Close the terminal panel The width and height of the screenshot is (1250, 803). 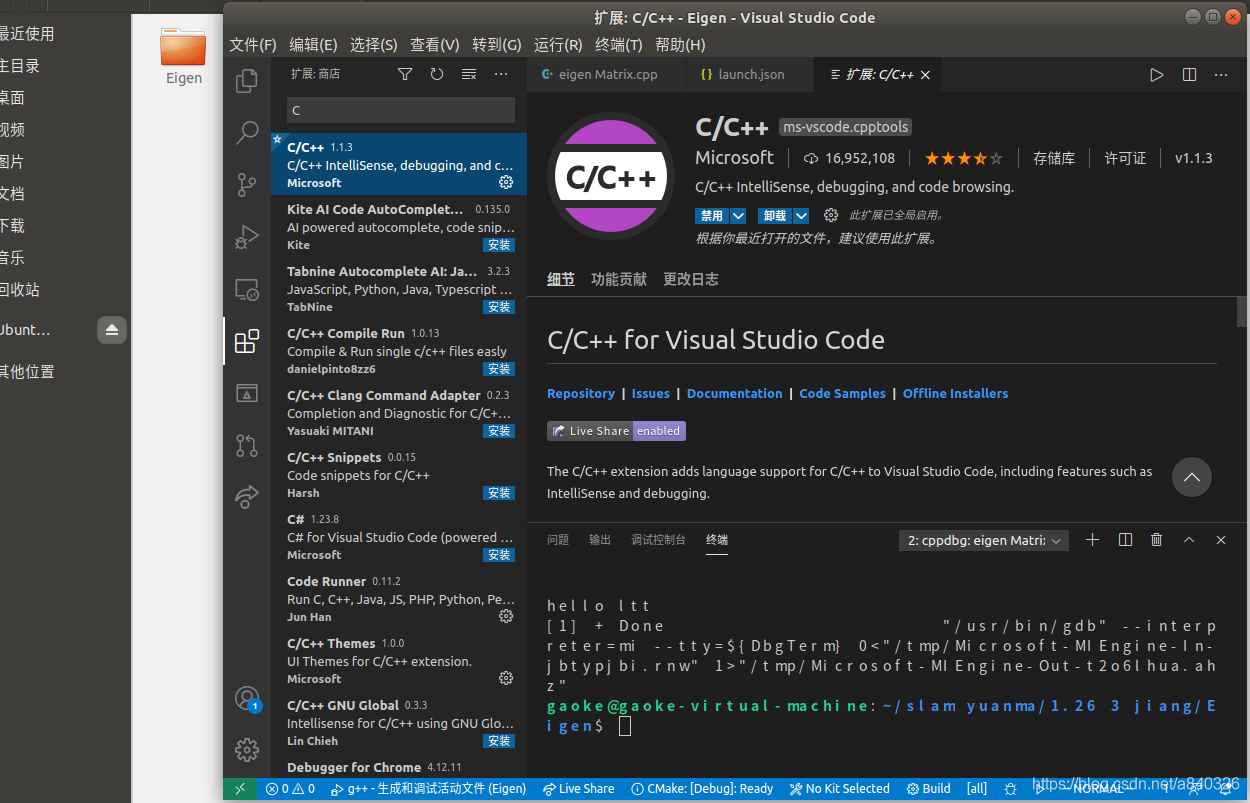(1221, 540)
